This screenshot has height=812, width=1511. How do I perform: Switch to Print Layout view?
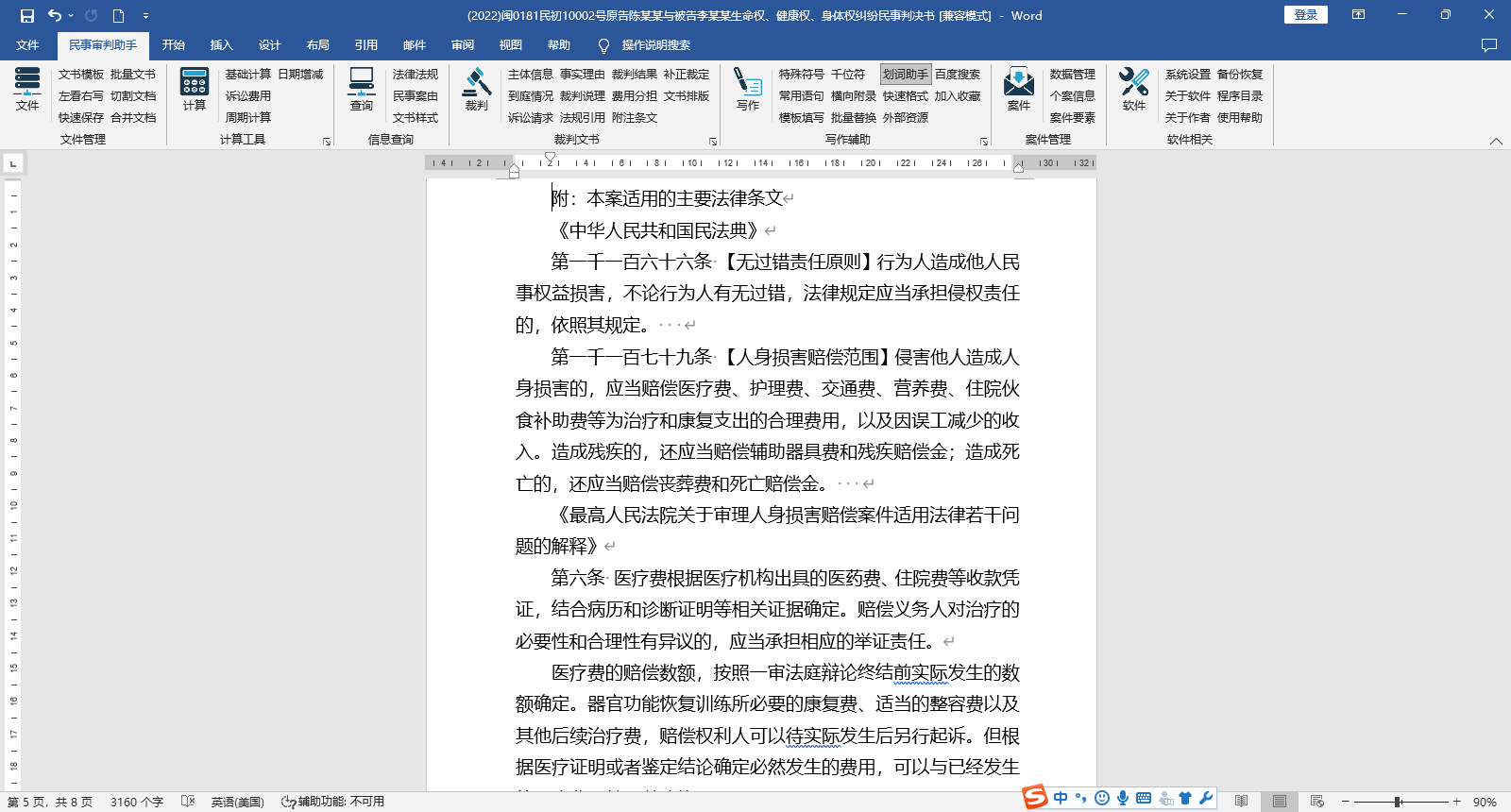point(1280,802)
